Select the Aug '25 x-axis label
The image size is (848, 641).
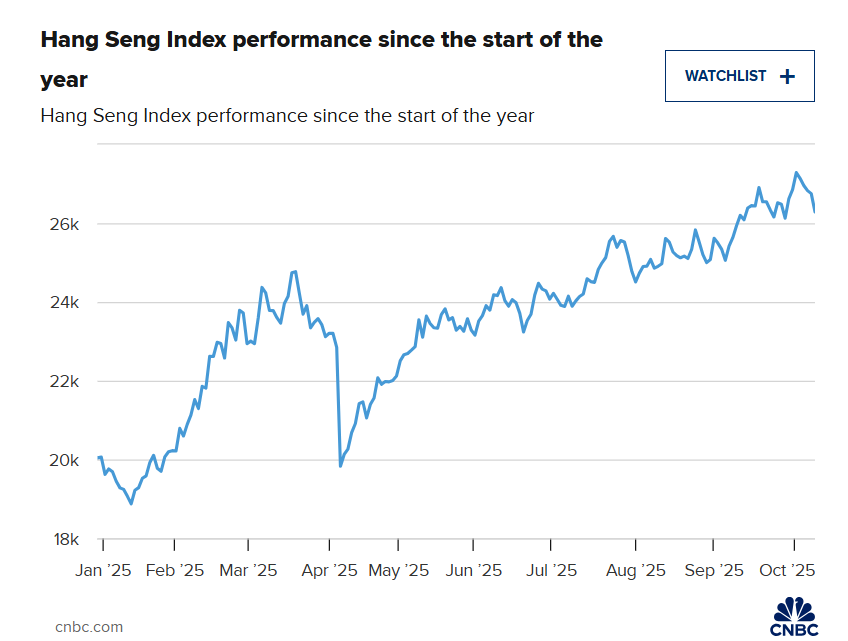click(x=636, y=570)
